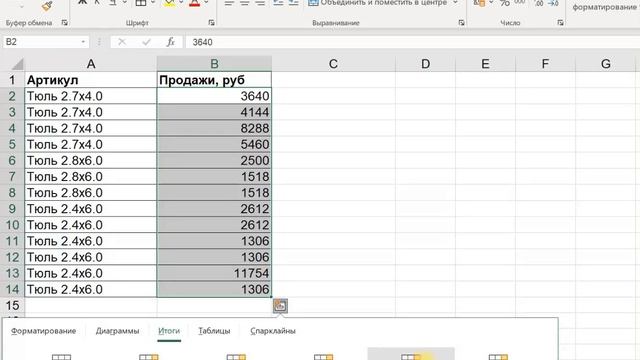This screenshot has height=360, width=640.
Task: Click the Format Painter brush icon
Action: click(x=47, y=5)
